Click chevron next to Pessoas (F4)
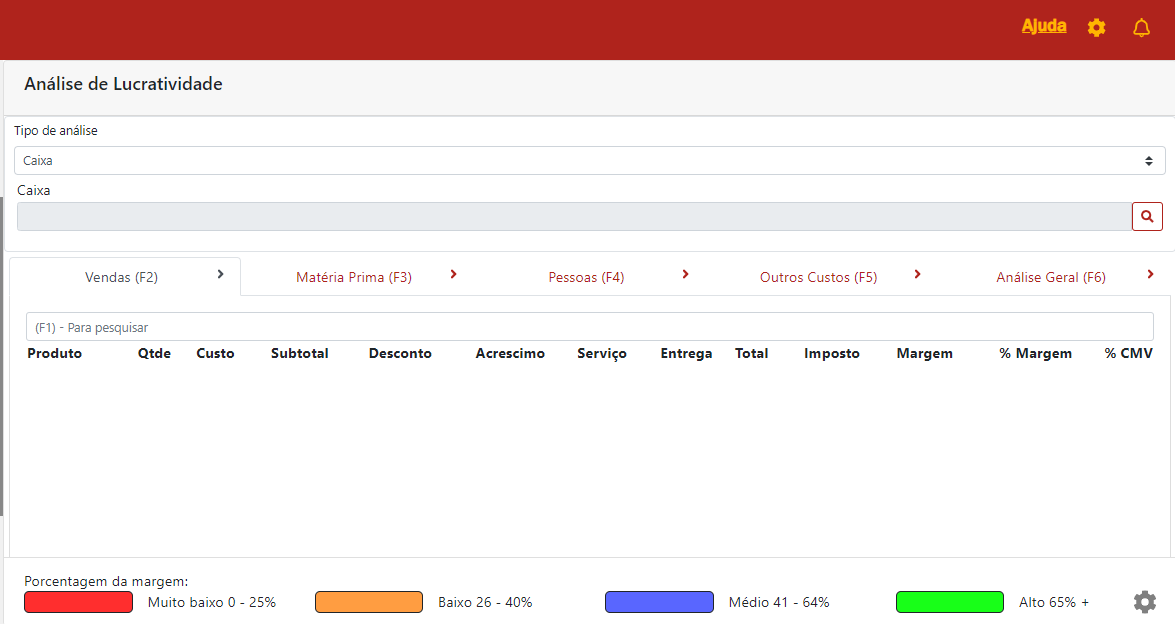Image resolution: width=1175 pixels, height=624 pixels. 685,275
